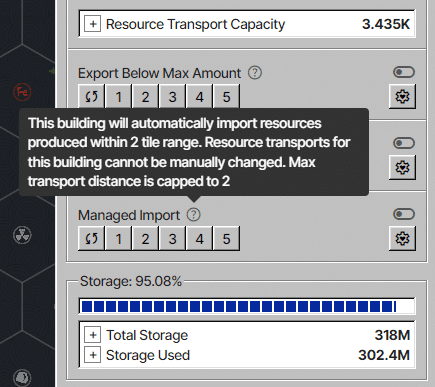435x387 pixels.
Task: Click the Export Below Max Amount label
Action: (x=159, y=73)
